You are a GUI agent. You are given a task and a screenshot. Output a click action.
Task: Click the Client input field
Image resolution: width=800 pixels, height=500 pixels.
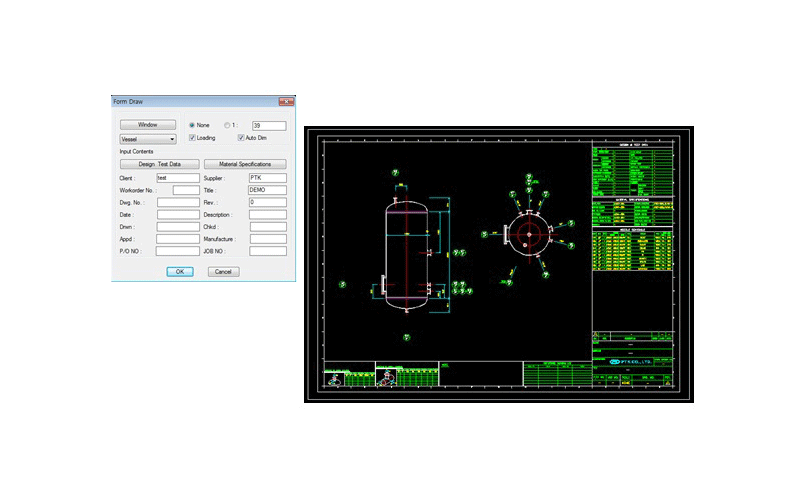tap(178, 178)
